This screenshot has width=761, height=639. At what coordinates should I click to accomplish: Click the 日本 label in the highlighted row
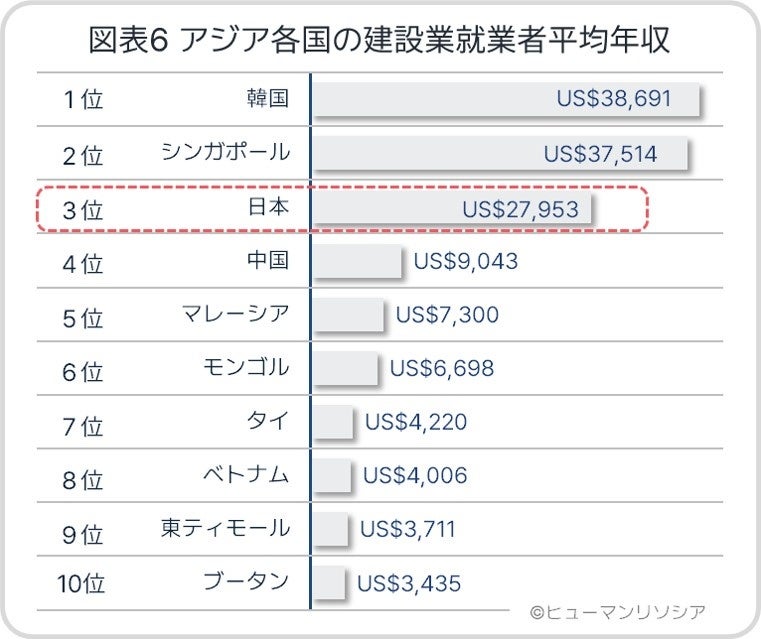coord(267,208)
